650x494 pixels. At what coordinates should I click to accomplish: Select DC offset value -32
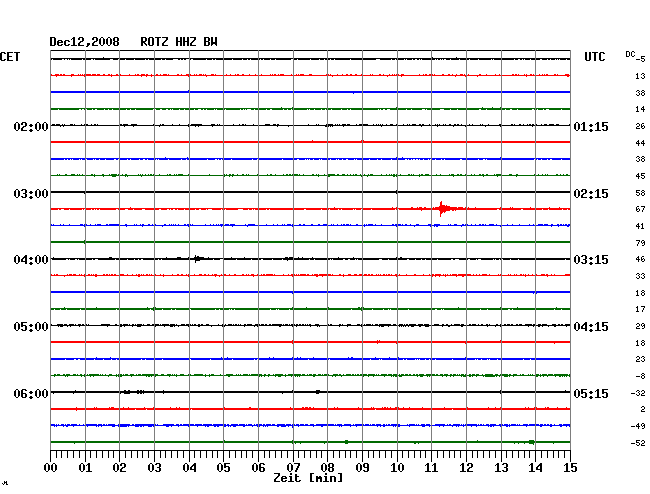tap(638, 393)
